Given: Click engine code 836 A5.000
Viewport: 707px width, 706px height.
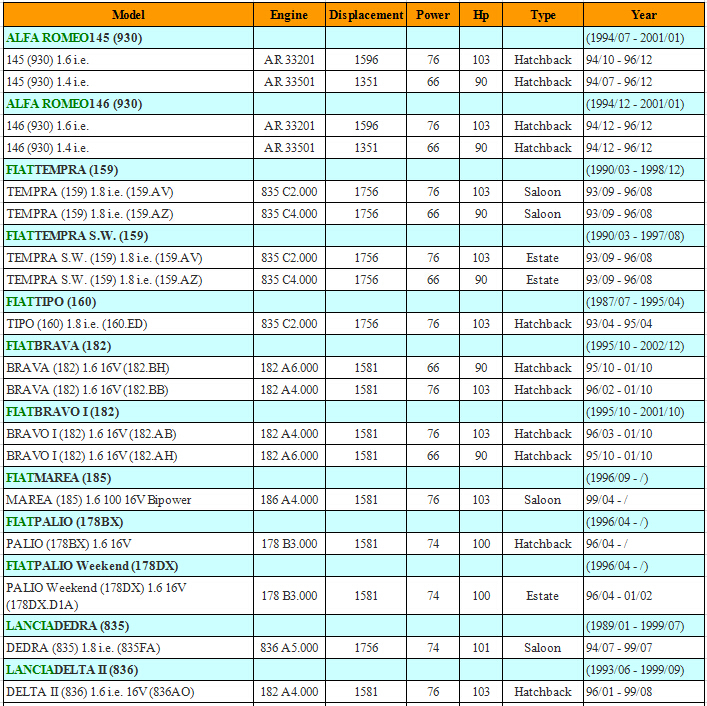Looking at the screenshot, I should click(x=289, y=648).
